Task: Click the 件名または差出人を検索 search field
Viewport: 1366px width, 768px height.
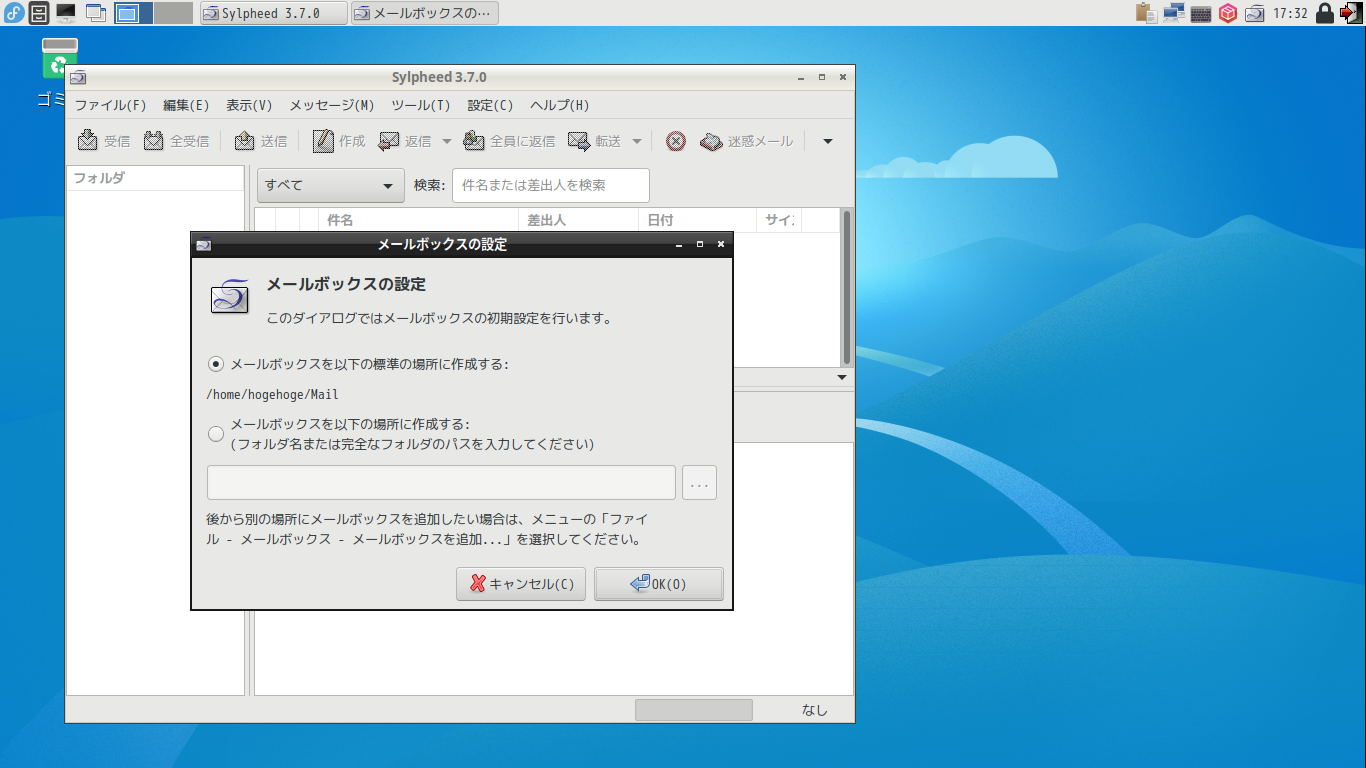Action: (x=551, y=185)
